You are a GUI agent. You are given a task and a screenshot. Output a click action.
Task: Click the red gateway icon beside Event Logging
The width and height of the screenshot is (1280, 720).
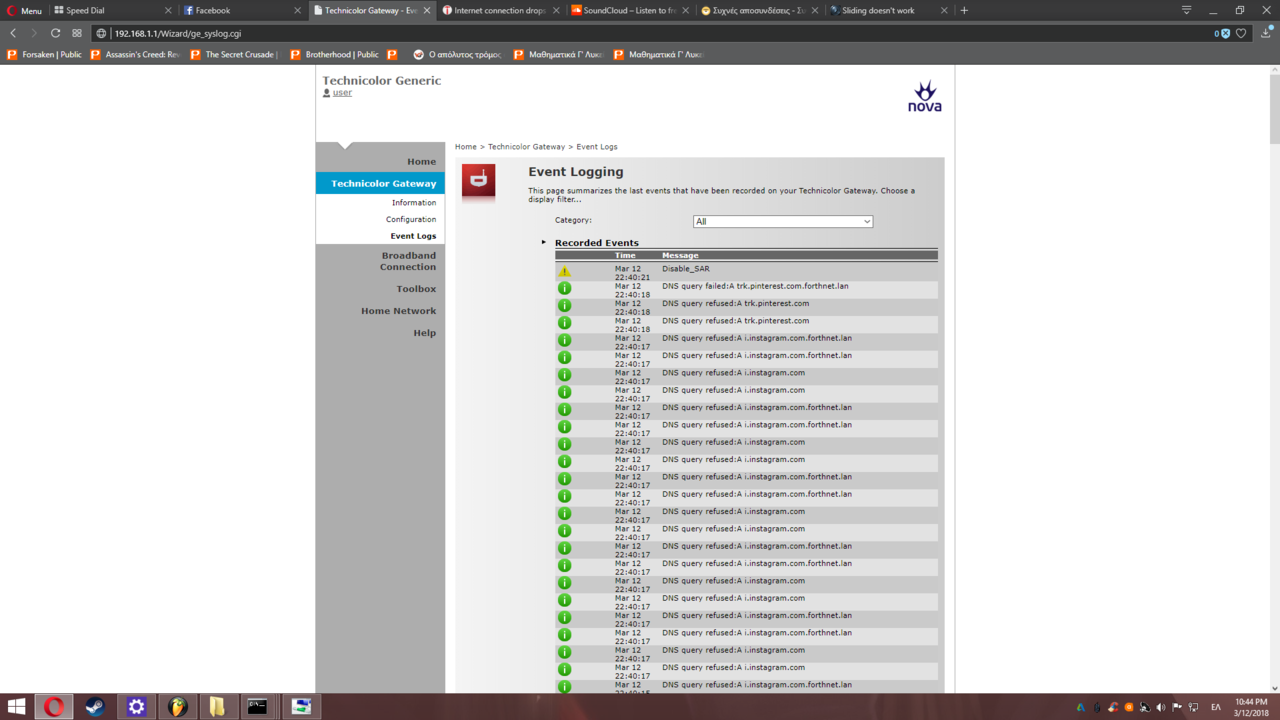478,183
